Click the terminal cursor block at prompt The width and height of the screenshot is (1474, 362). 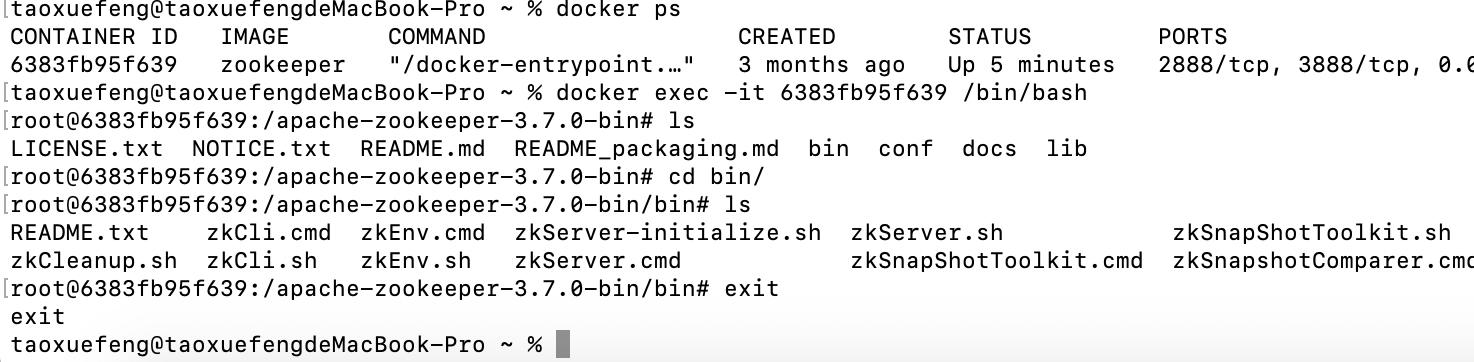tap(562, 345)
